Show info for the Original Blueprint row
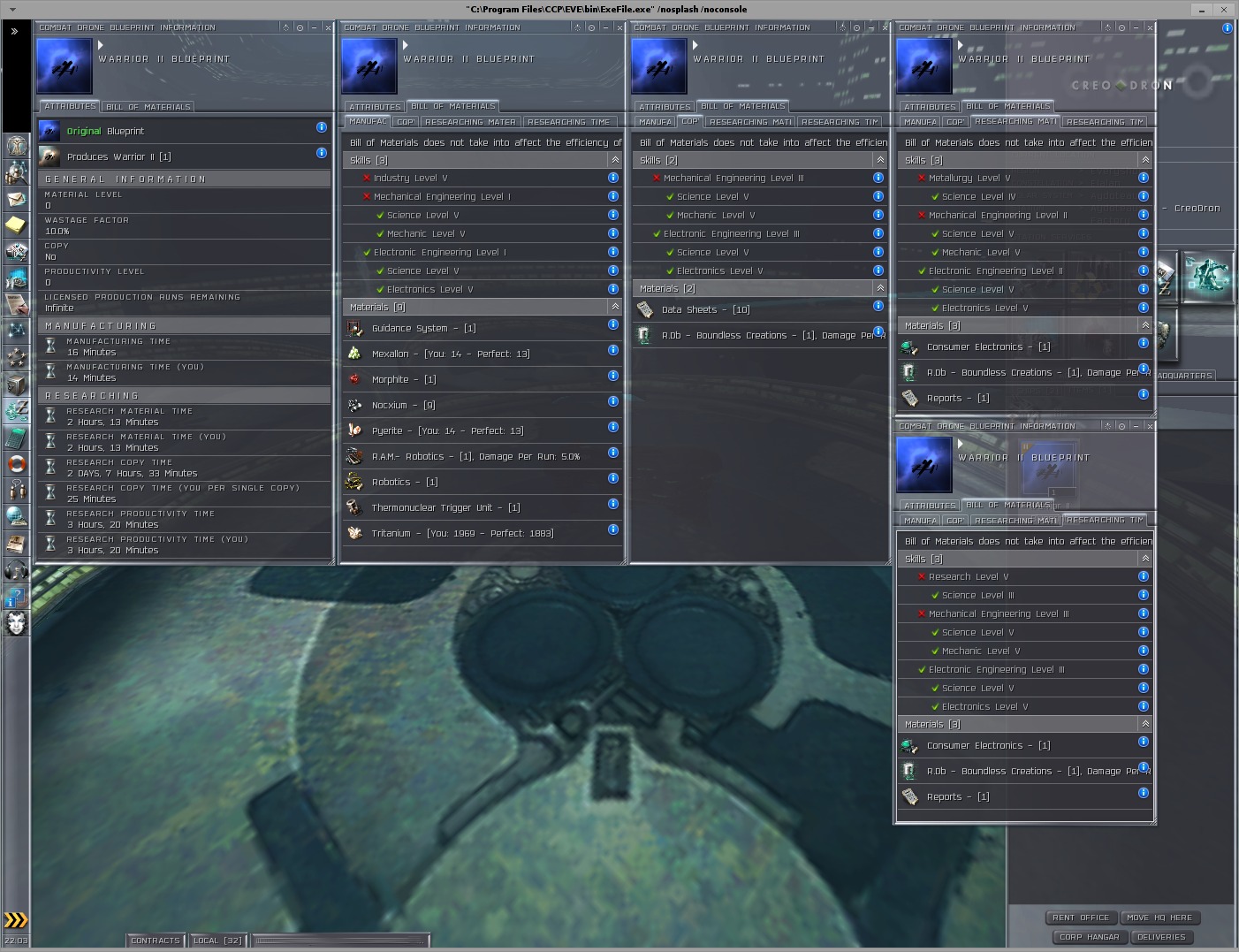This screenshot has width=1239, height=952. pos(322,127)
